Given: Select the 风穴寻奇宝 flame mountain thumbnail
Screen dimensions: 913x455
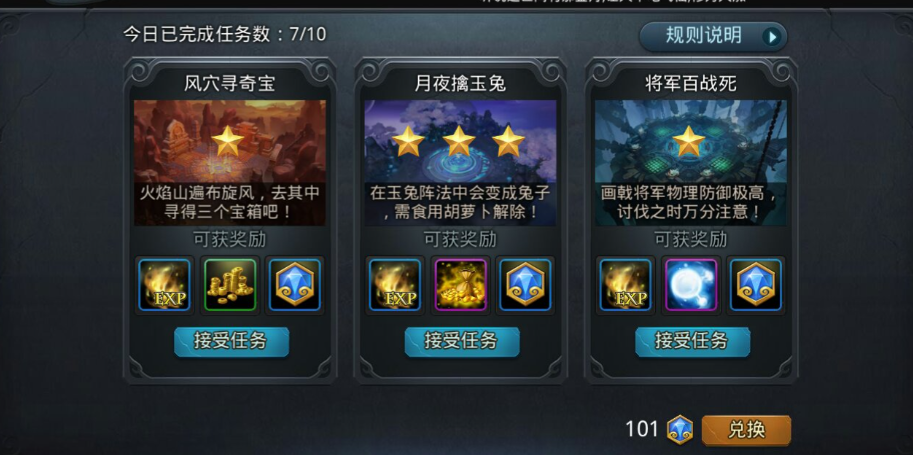Looking at the screenshot, I should (x=230, y=163).
